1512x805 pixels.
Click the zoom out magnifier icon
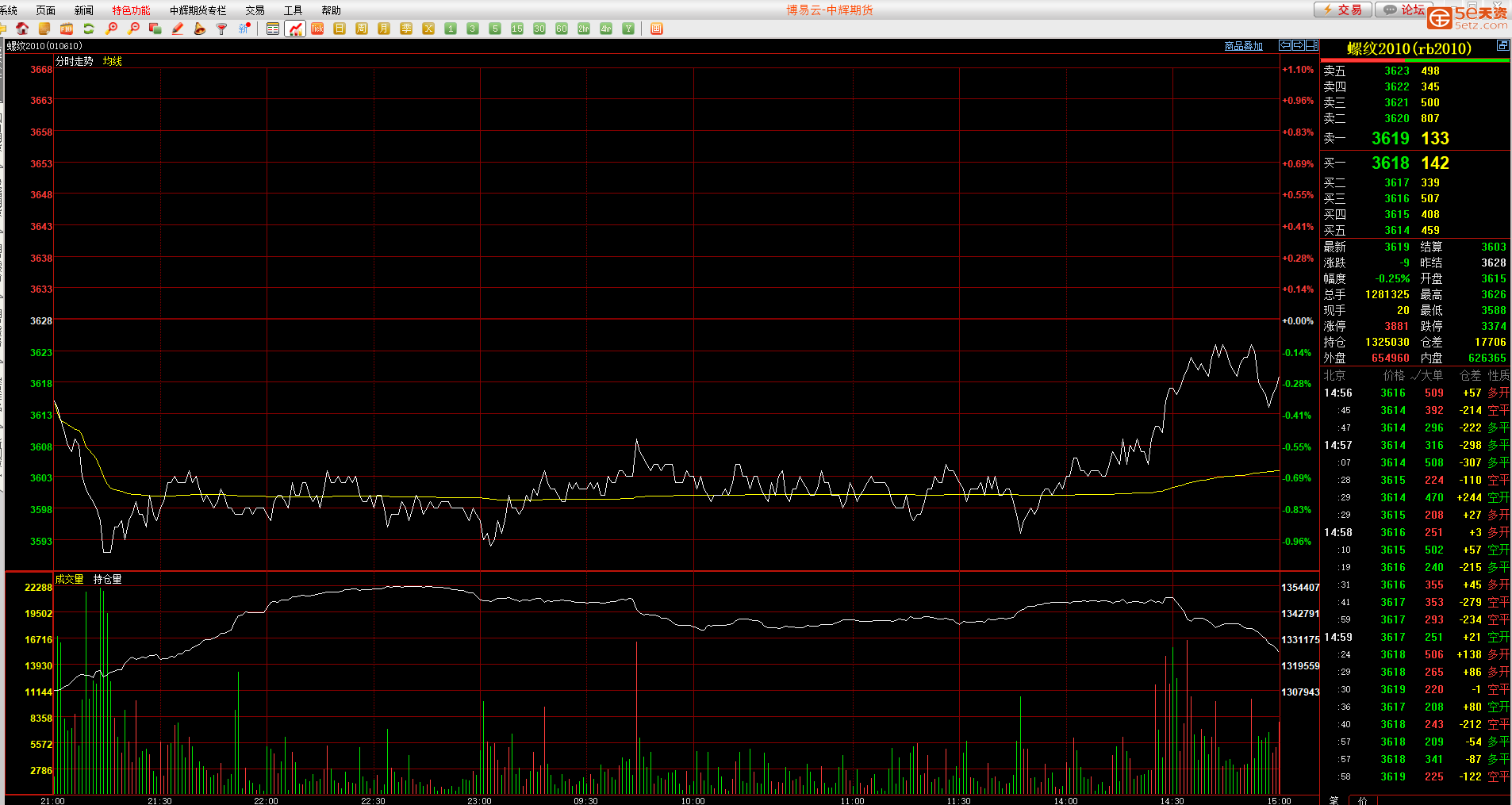(x=133, y=29)
